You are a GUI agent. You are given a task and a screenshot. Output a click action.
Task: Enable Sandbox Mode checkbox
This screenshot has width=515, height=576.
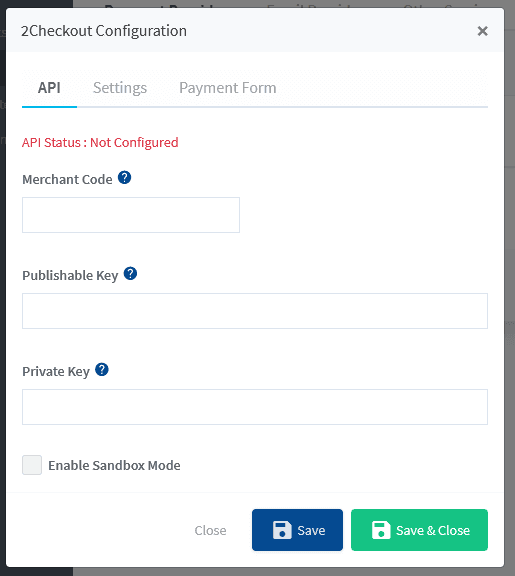pyautogui.click(x=32, y=465)
